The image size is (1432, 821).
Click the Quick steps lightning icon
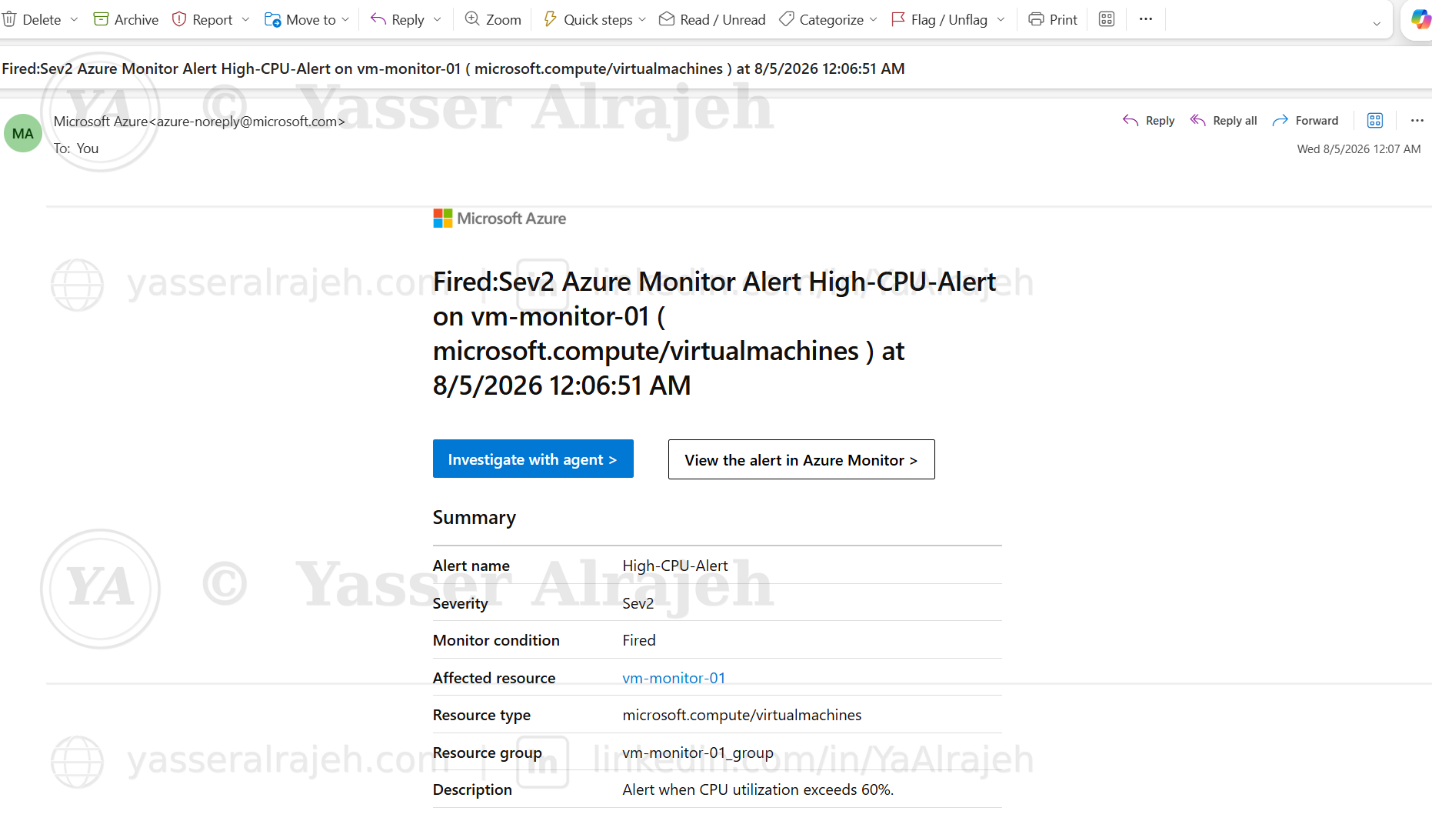click(x=550, y=19)
